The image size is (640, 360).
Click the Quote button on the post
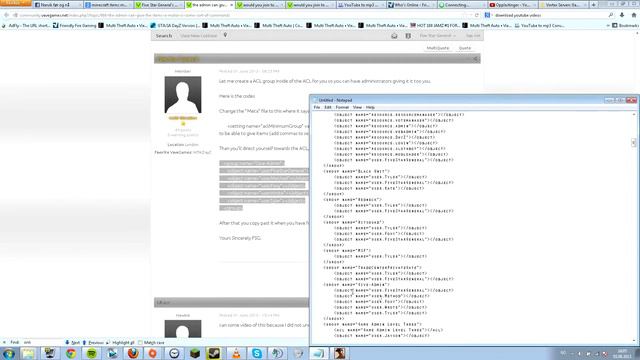465,48
